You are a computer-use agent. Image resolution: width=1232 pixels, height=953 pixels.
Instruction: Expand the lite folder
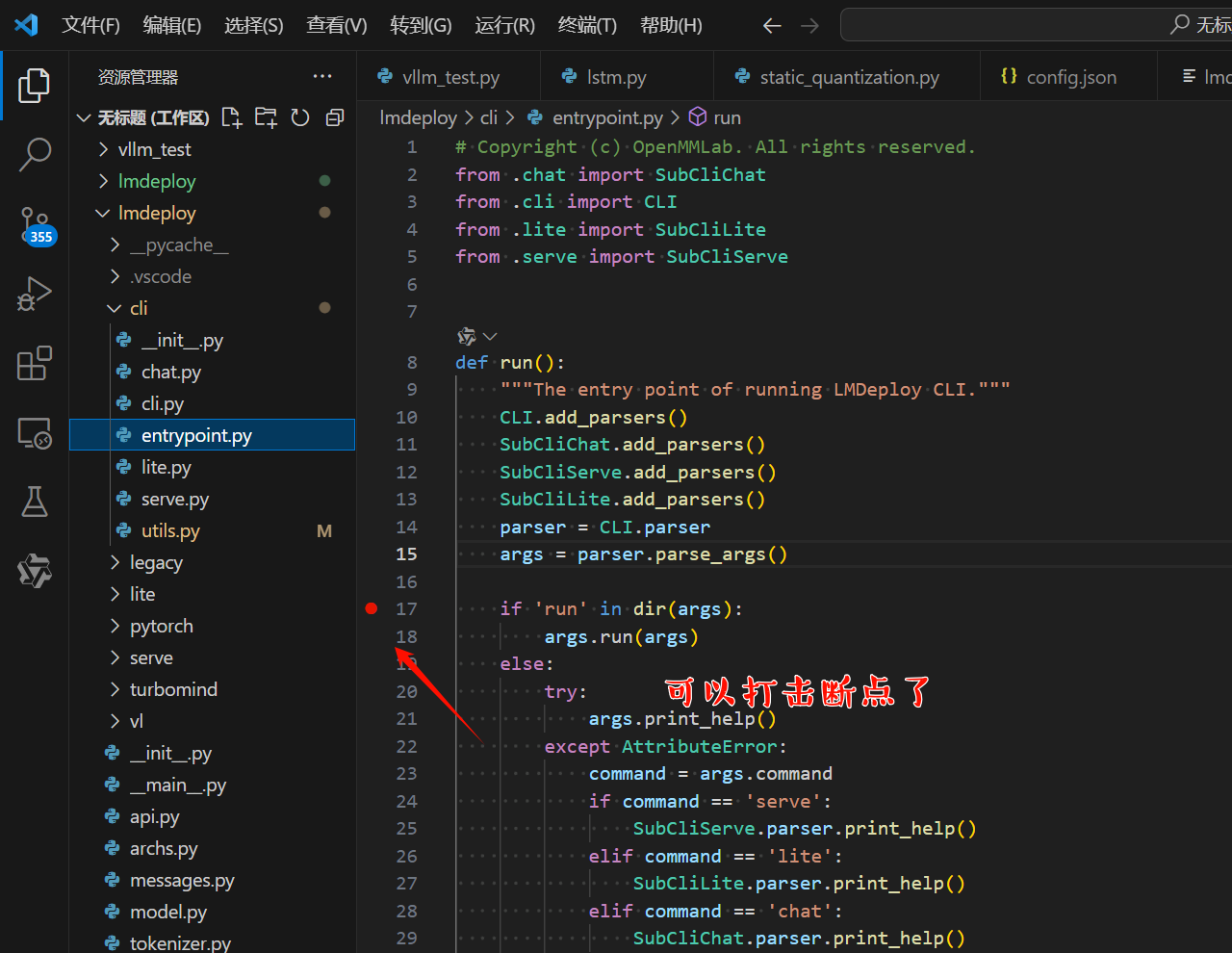click(115, 594)
